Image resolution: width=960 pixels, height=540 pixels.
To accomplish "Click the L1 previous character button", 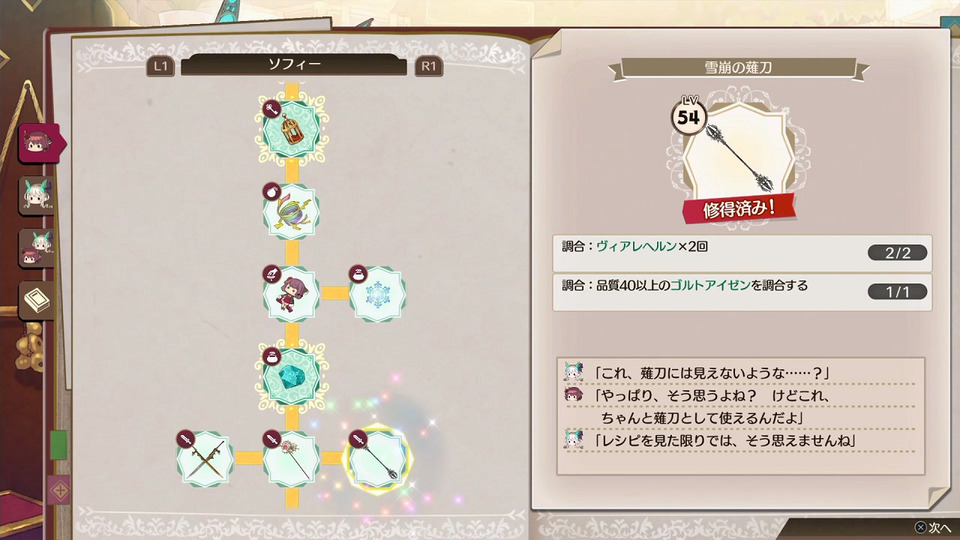I will [x=160, y=66].
